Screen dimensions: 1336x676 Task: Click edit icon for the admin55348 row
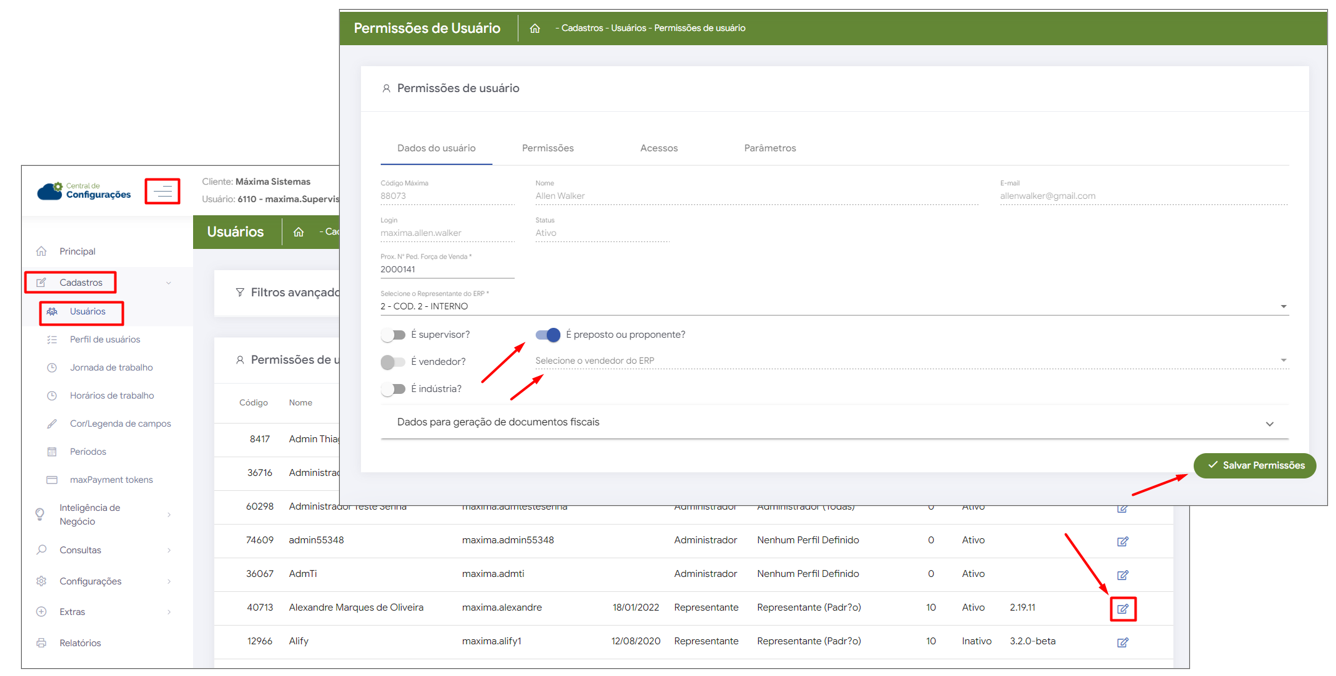pos(1122,541)
